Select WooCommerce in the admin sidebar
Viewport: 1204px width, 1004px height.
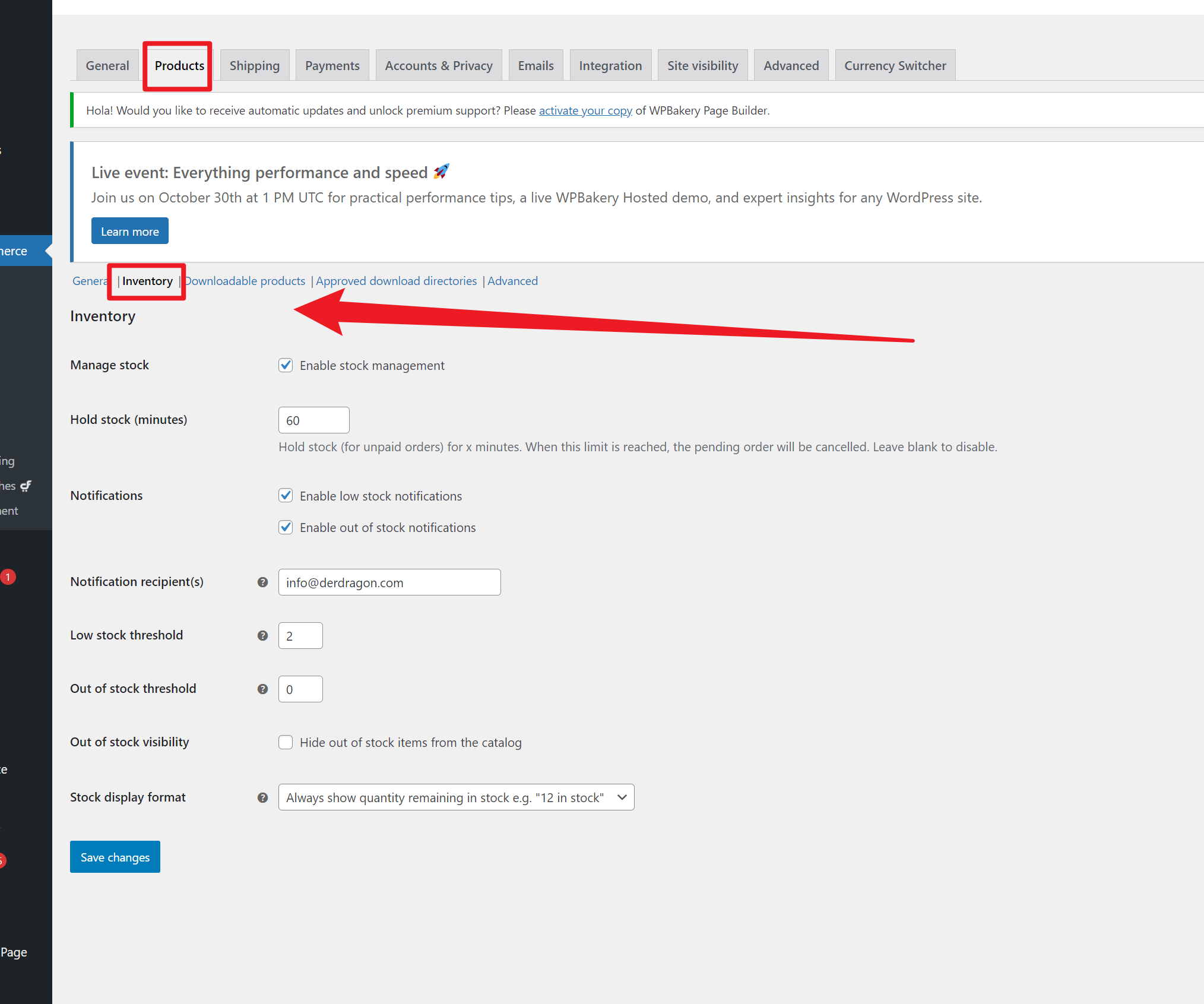point(15,250)
